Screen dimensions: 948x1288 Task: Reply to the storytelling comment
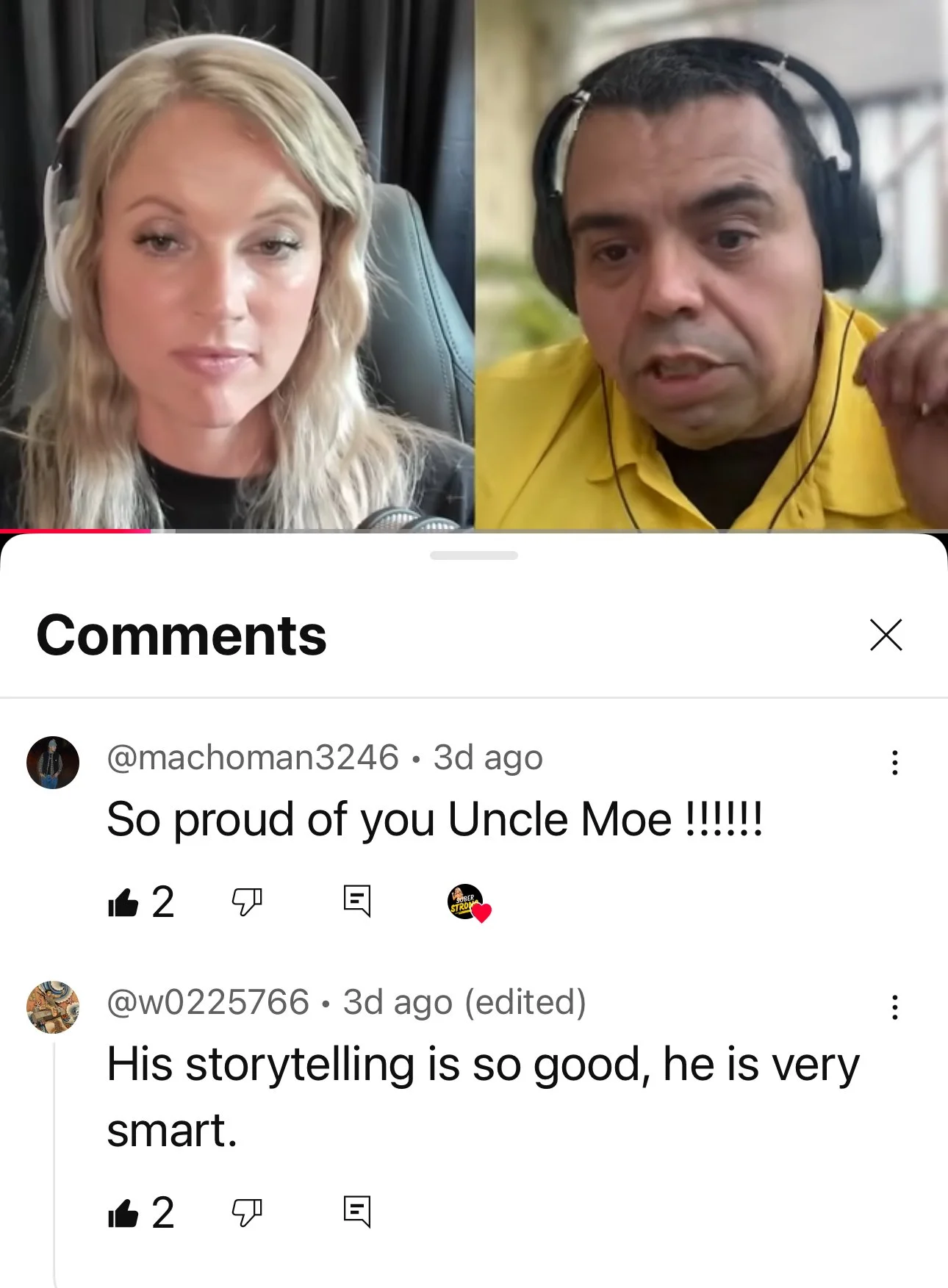point(357,1212)
